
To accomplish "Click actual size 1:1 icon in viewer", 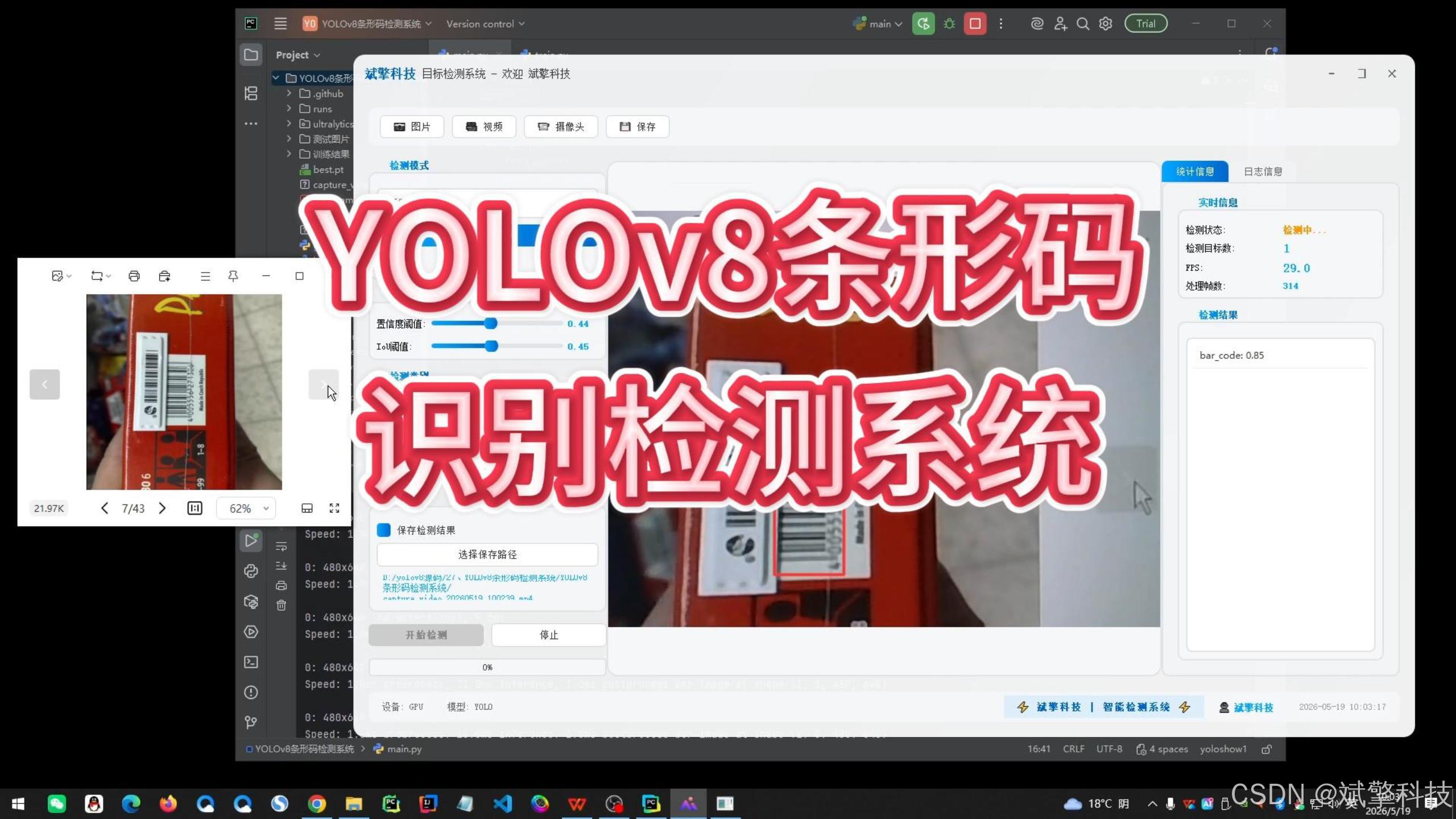I will pos(195,508).
